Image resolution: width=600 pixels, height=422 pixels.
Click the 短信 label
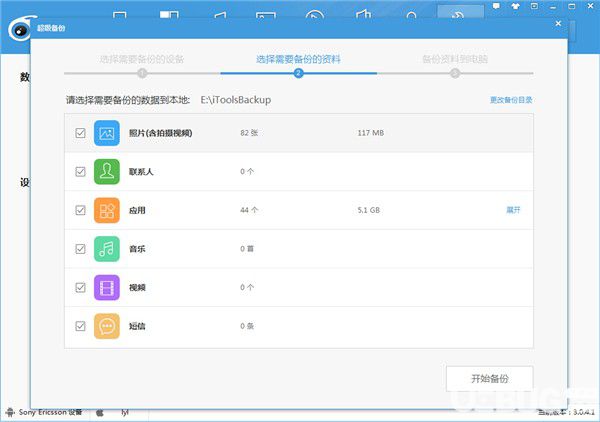tap(137, 326)
